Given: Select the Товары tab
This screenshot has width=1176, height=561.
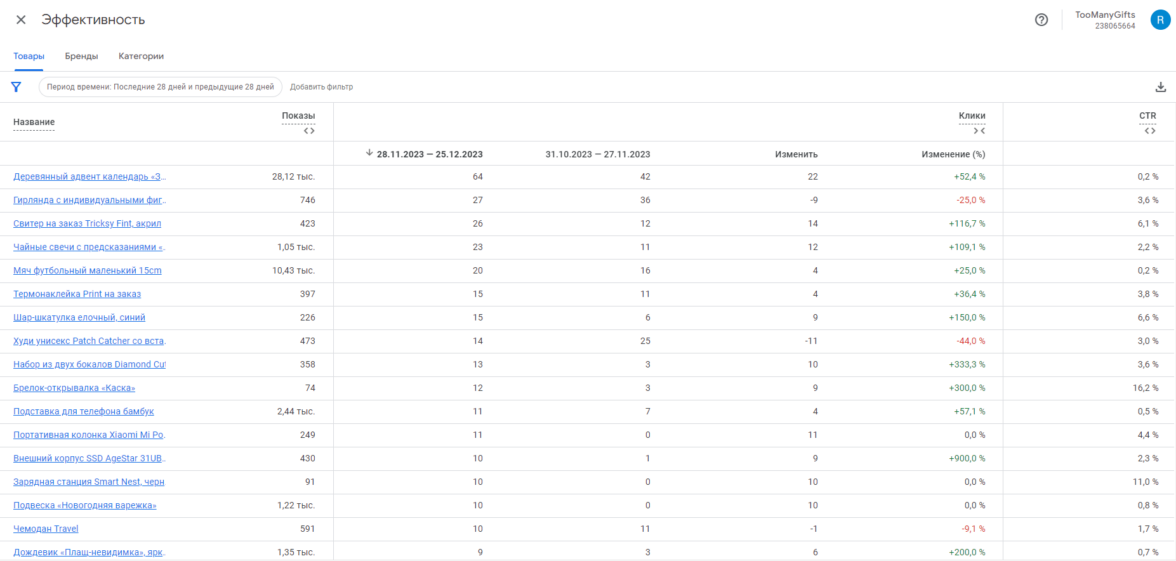Looking at the screenshot, I should (x=28, y=56).
